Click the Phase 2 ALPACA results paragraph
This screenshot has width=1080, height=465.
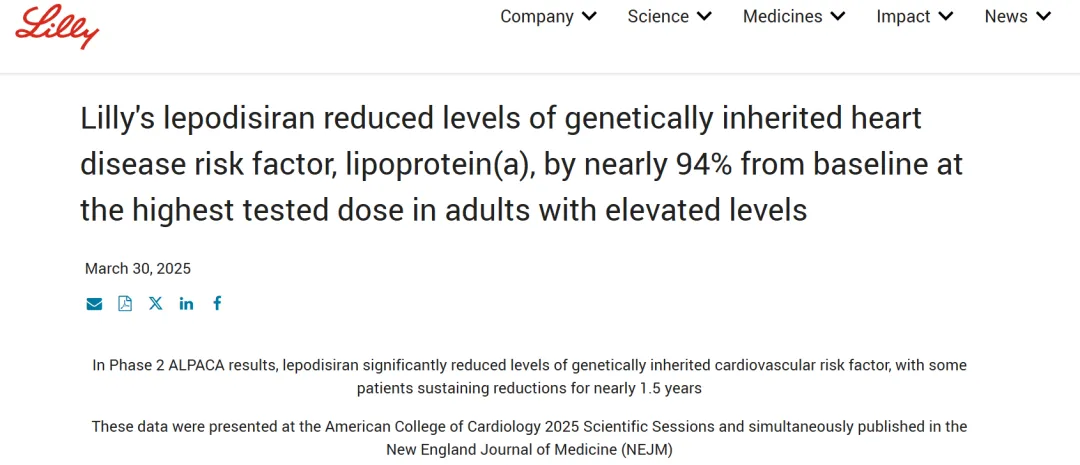click(529, 376)
